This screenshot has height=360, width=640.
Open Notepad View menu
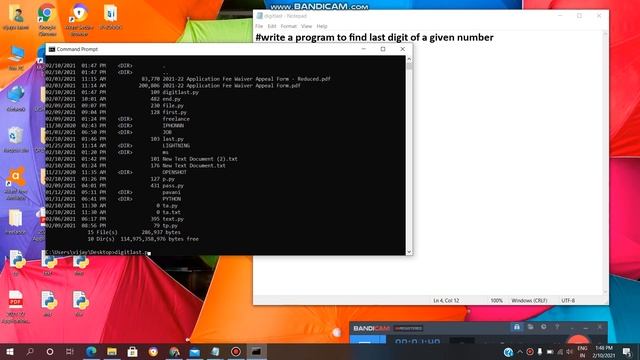tap(307, 26)
